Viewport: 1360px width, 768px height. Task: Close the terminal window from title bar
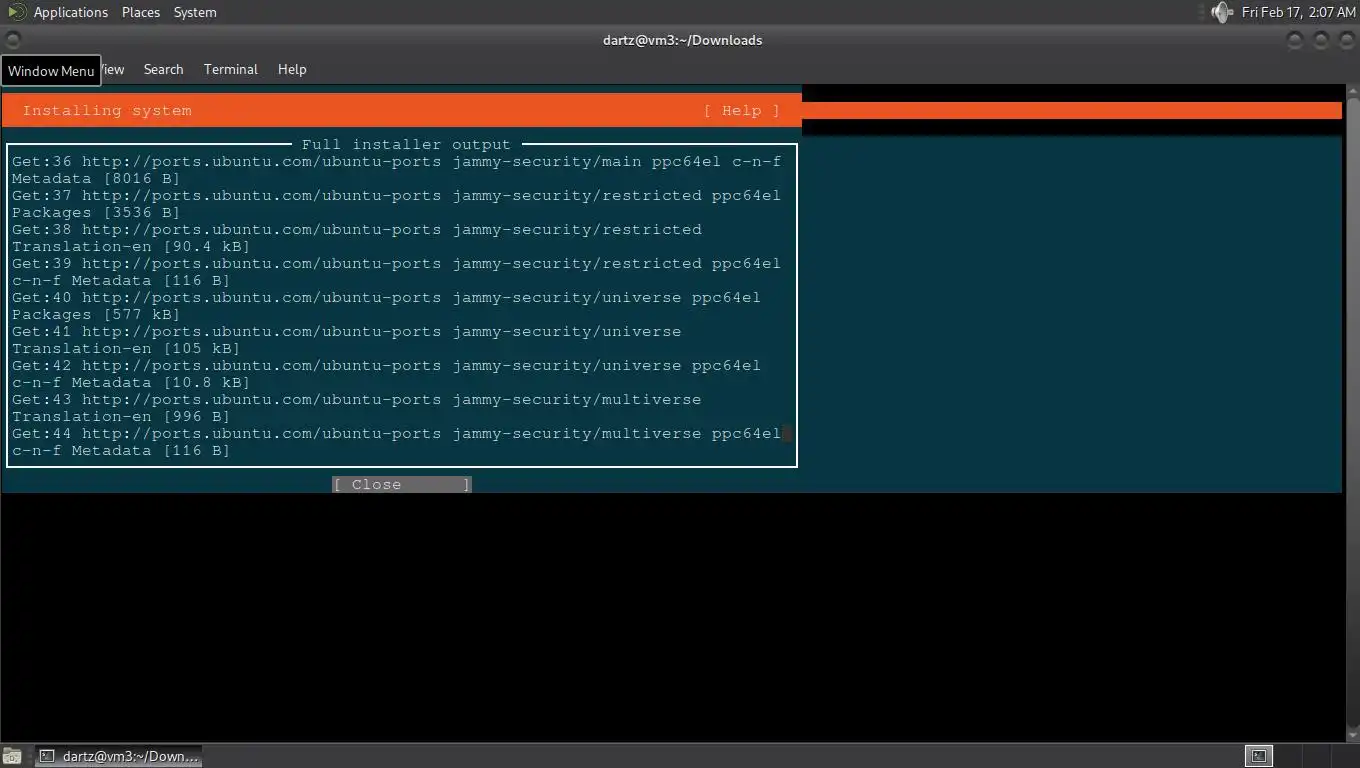point(1345,40)
